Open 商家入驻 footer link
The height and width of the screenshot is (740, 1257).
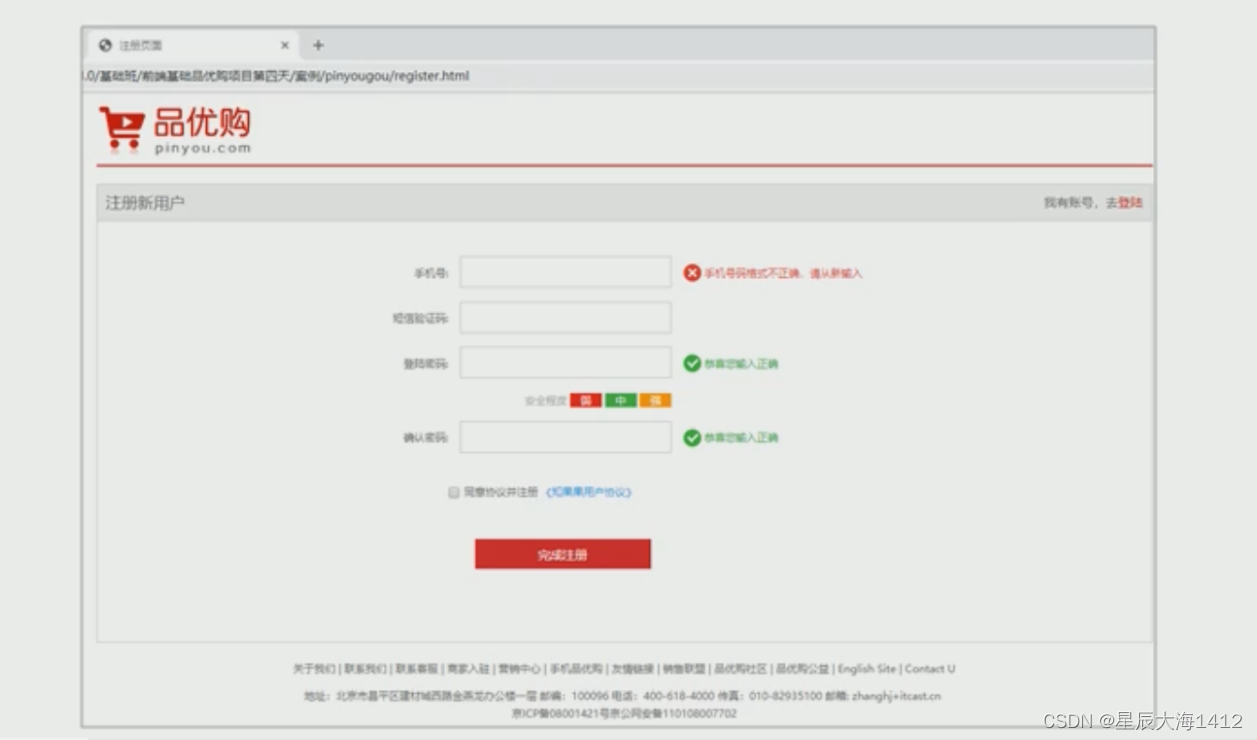pyautogui.click(x=468, y=669)
